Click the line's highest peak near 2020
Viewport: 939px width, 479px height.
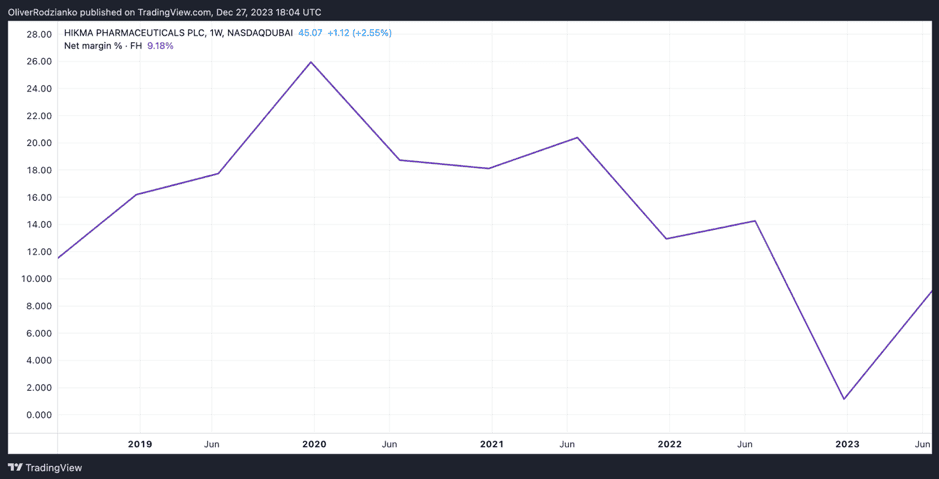311,62
